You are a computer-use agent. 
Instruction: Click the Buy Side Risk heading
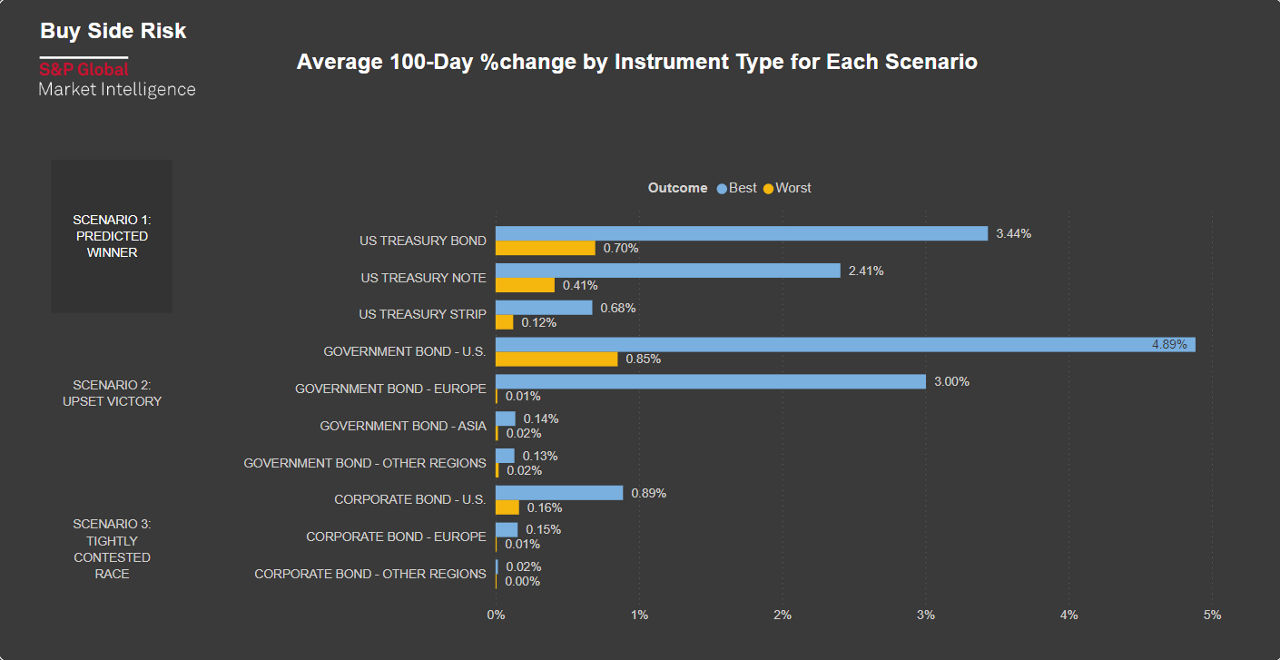click(113, 31)
